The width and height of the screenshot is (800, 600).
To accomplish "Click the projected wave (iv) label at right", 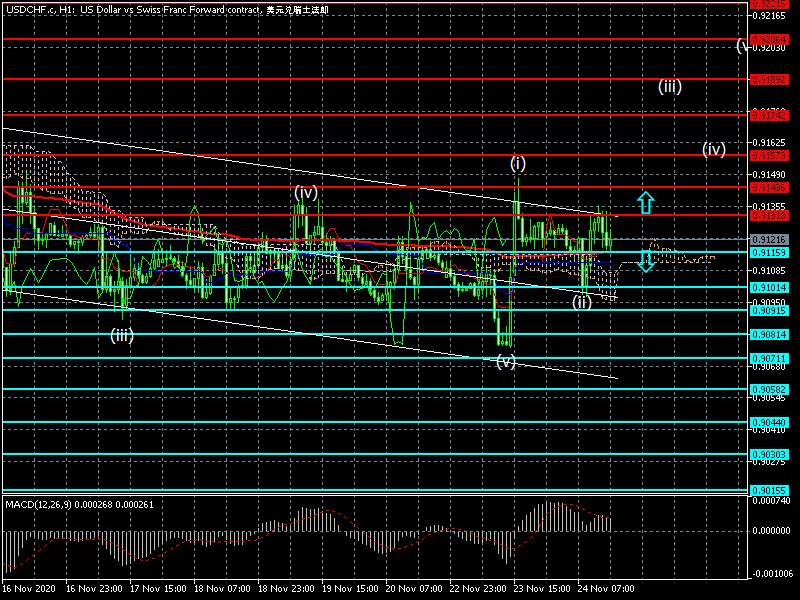I will [713, 150].
